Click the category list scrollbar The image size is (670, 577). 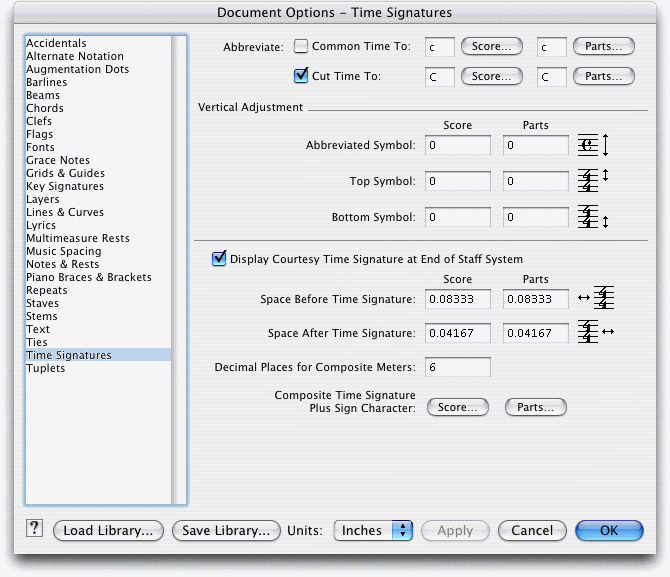179,269
